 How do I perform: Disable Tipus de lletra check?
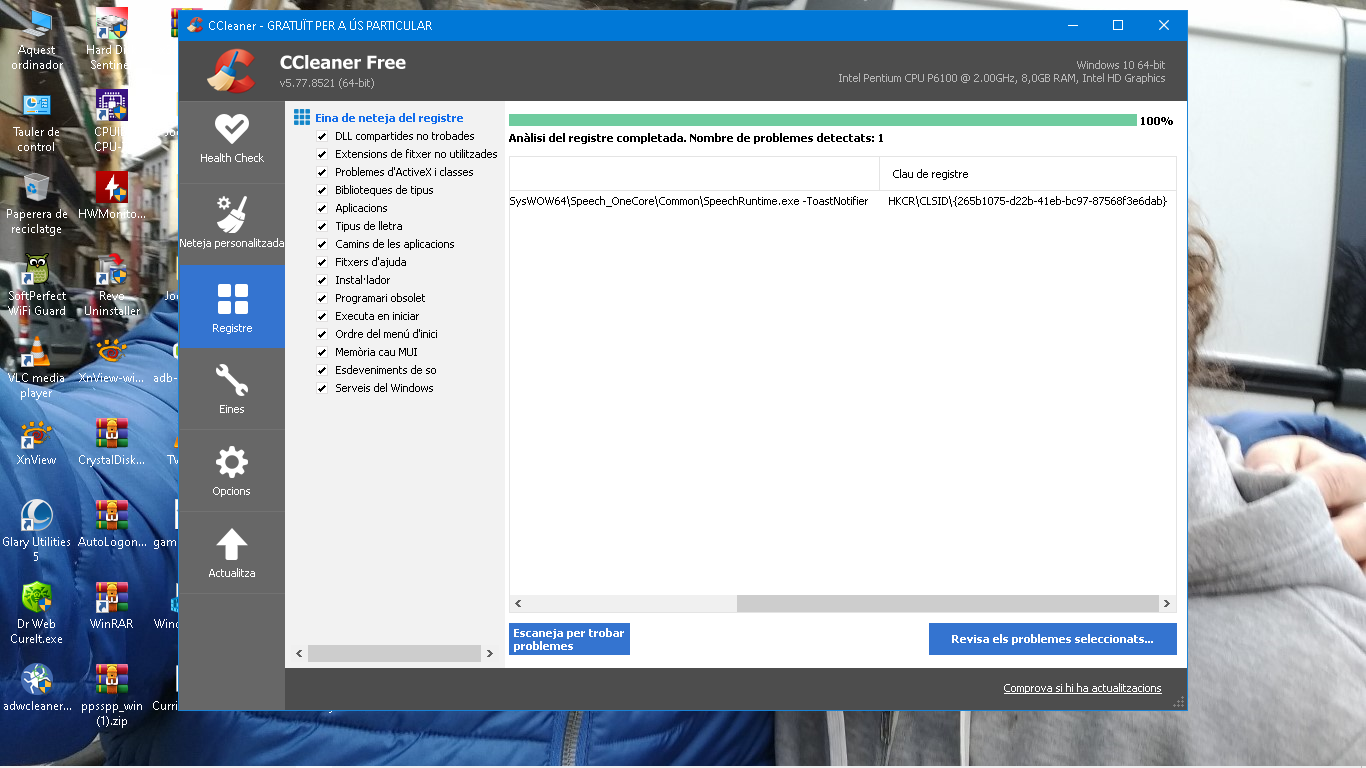[x=322, y=226]
